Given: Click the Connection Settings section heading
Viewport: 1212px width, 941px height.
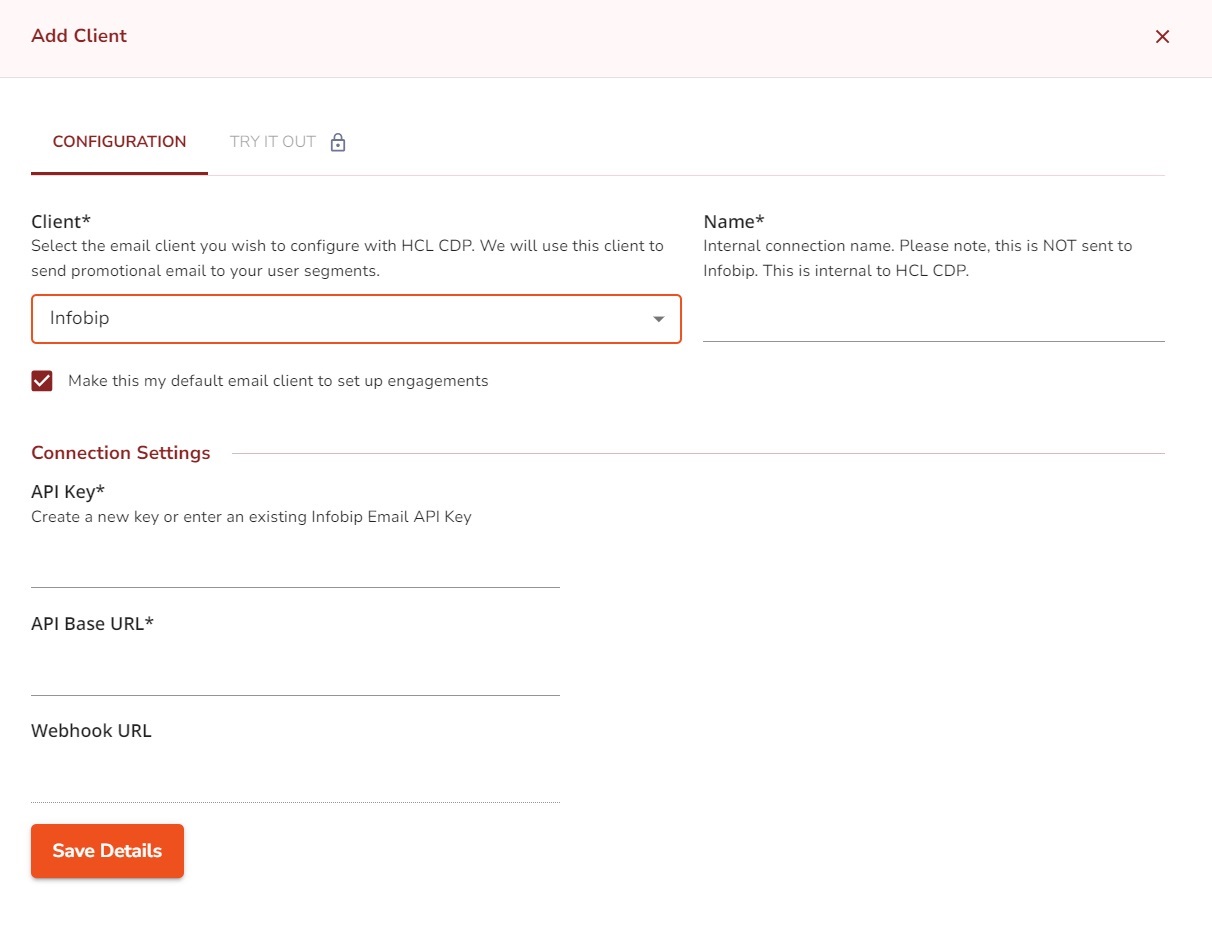Looking at the screenshot, I should coord(121,453).
